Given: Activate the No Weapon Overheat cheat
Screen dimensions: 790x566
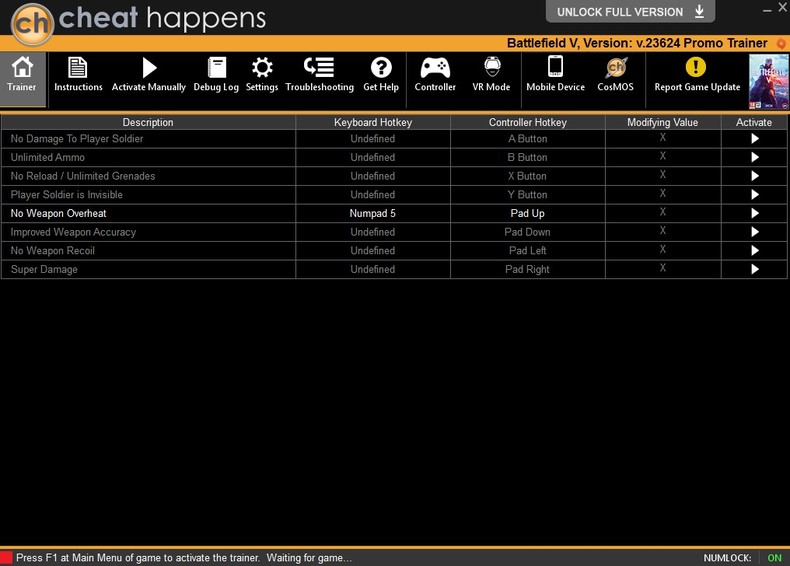Looking at the screenshot, I should click(754, 213).
